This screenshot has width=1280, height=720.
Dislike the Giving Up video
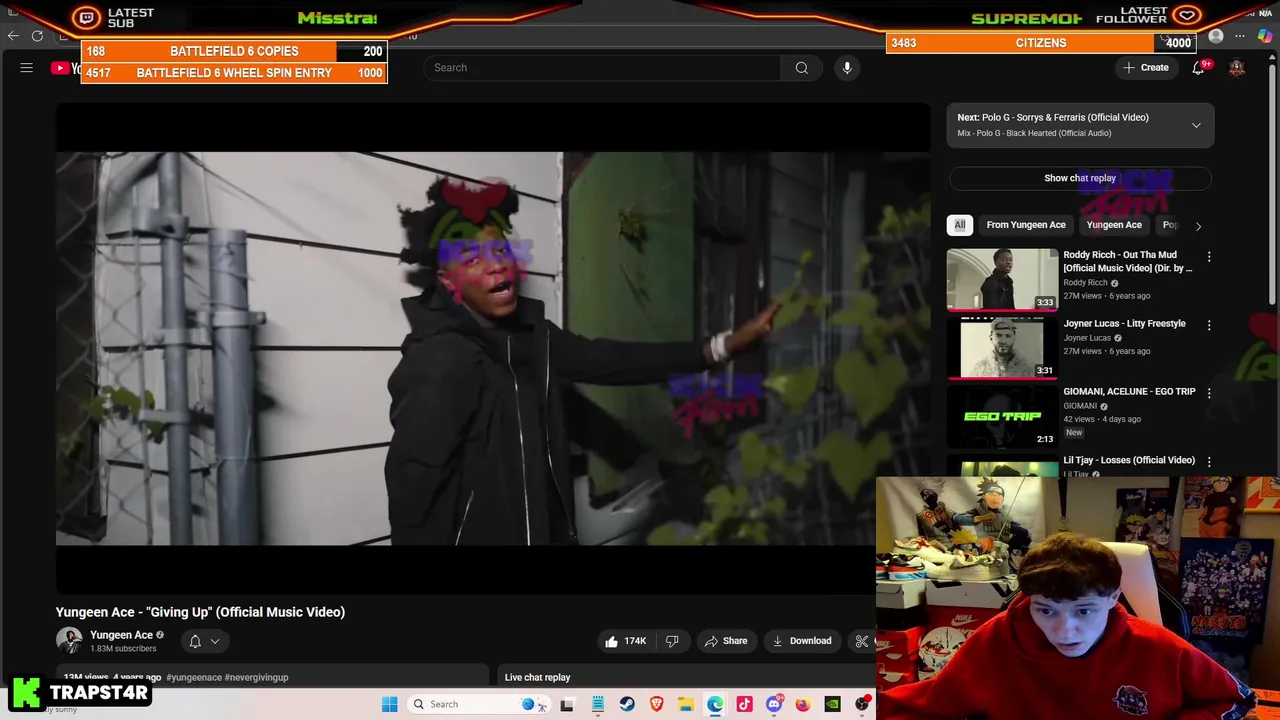click(x=672, y=641)
